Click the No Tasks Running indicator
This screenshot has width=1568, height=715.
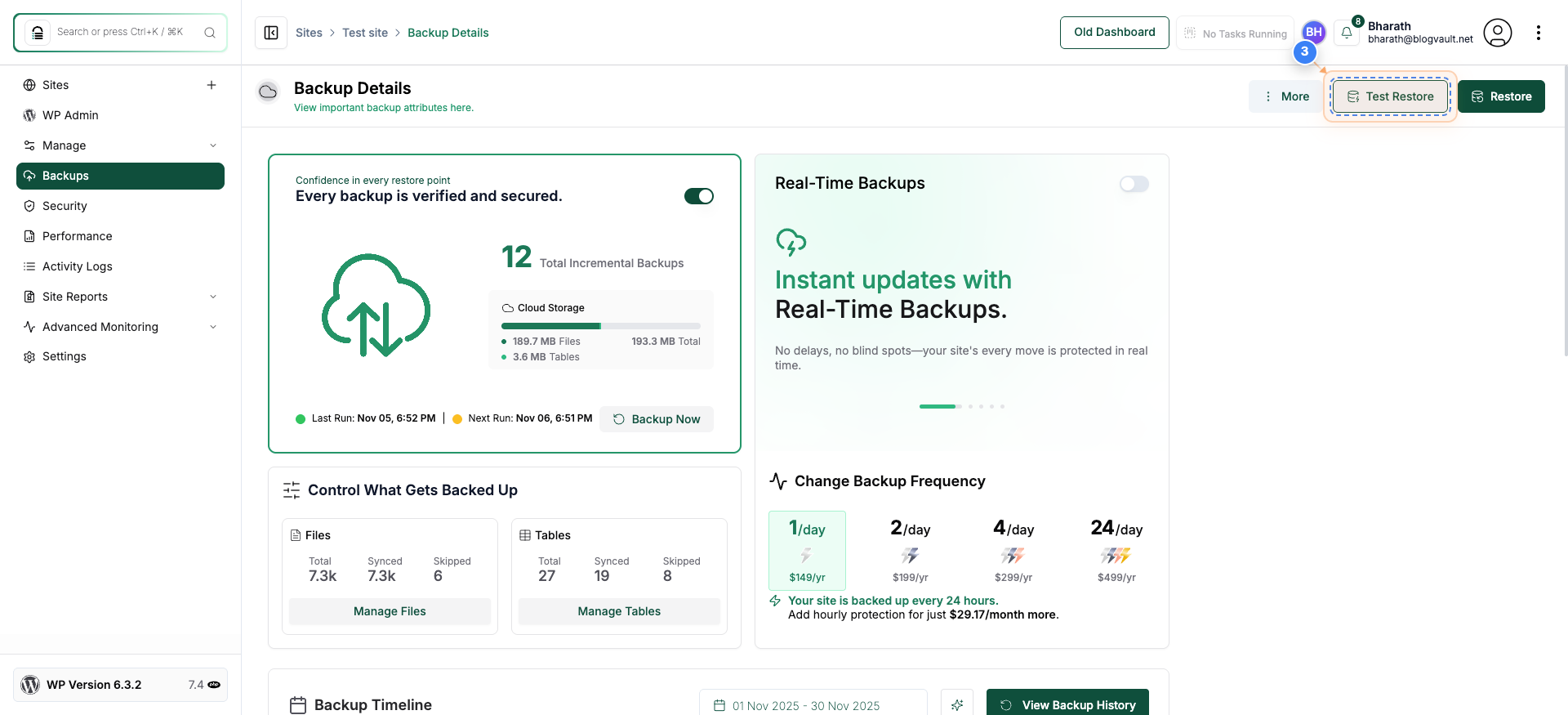(1235, 34)
